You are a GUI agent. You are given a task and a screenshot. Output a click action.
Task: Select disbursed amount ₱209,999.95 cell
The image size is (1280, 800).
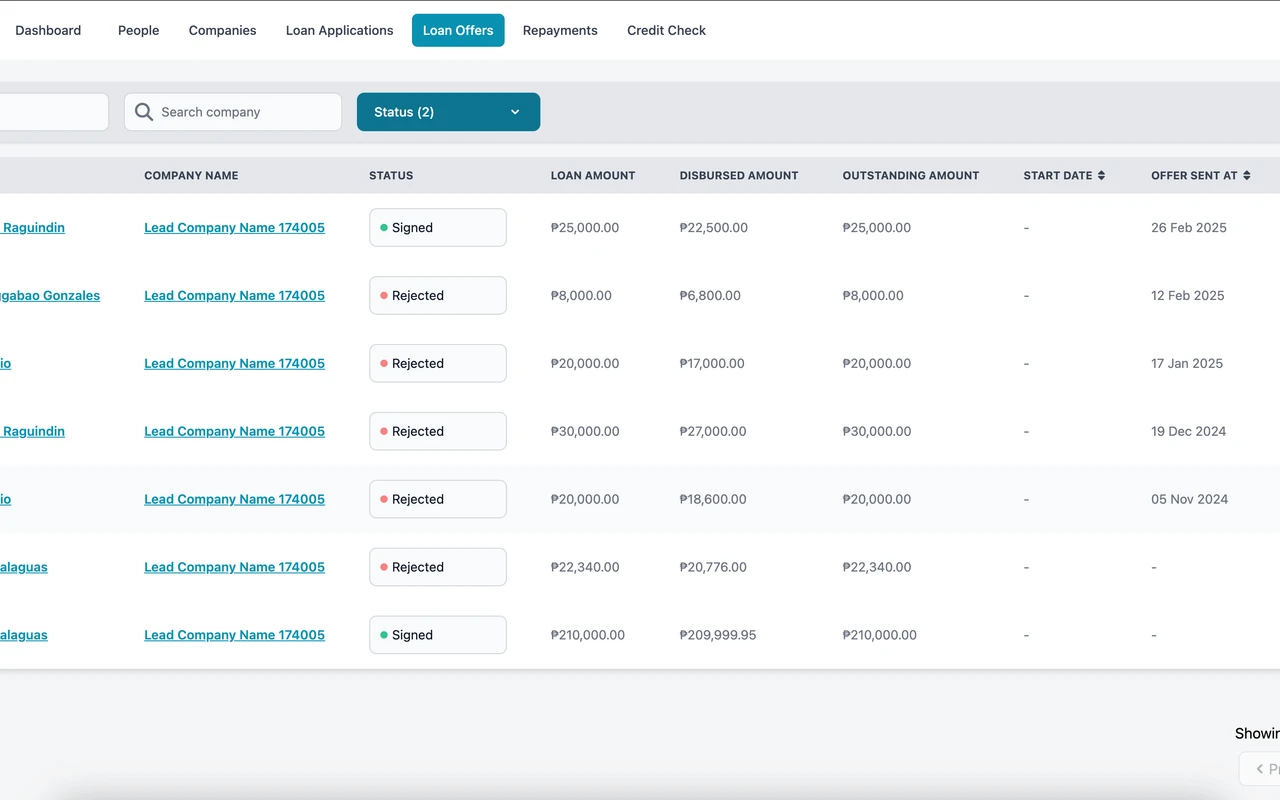(x=718, y=635)
